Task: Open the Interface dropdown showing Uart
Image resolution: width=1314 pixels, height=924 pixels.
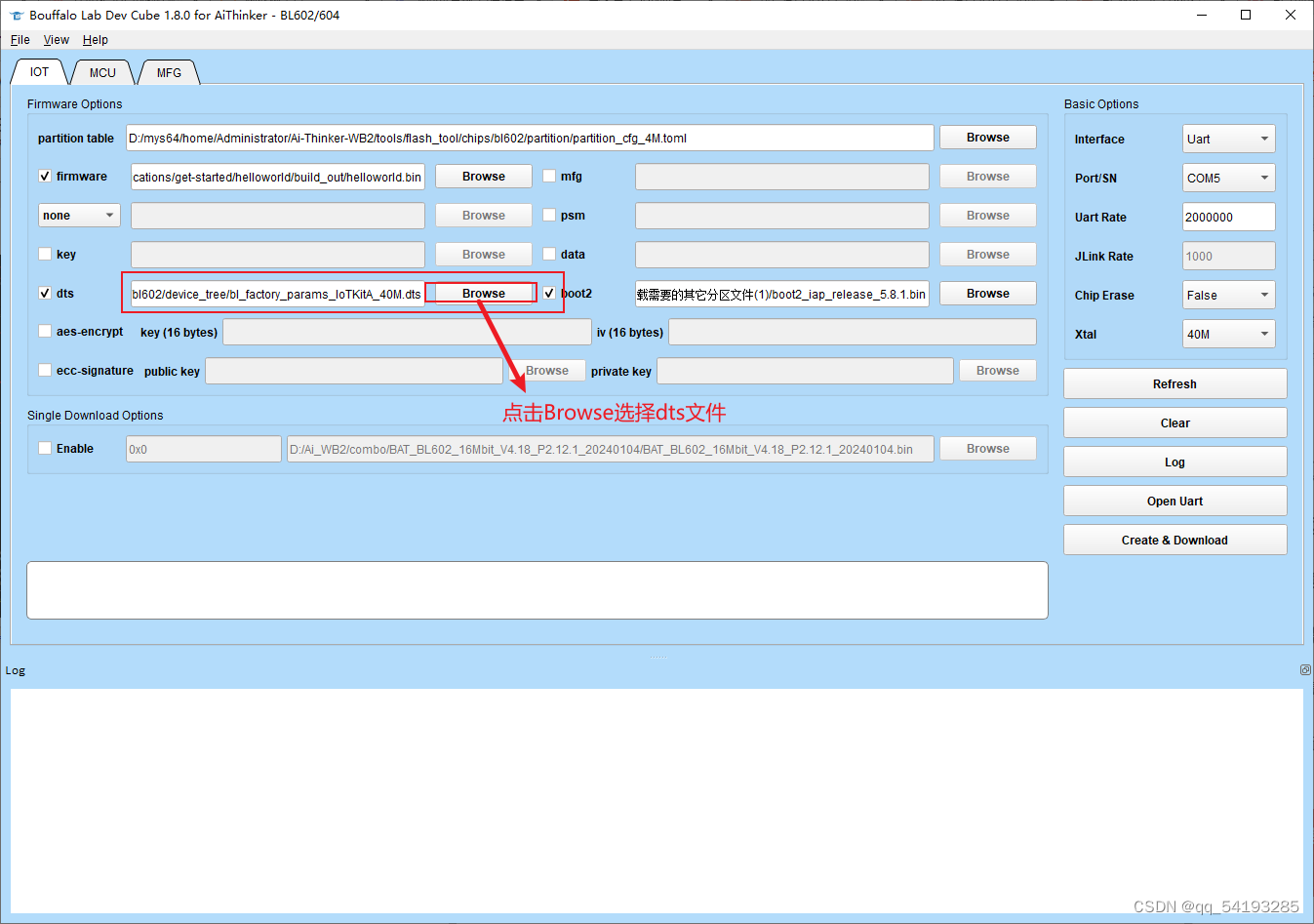Action: (x=1228, y=139)
